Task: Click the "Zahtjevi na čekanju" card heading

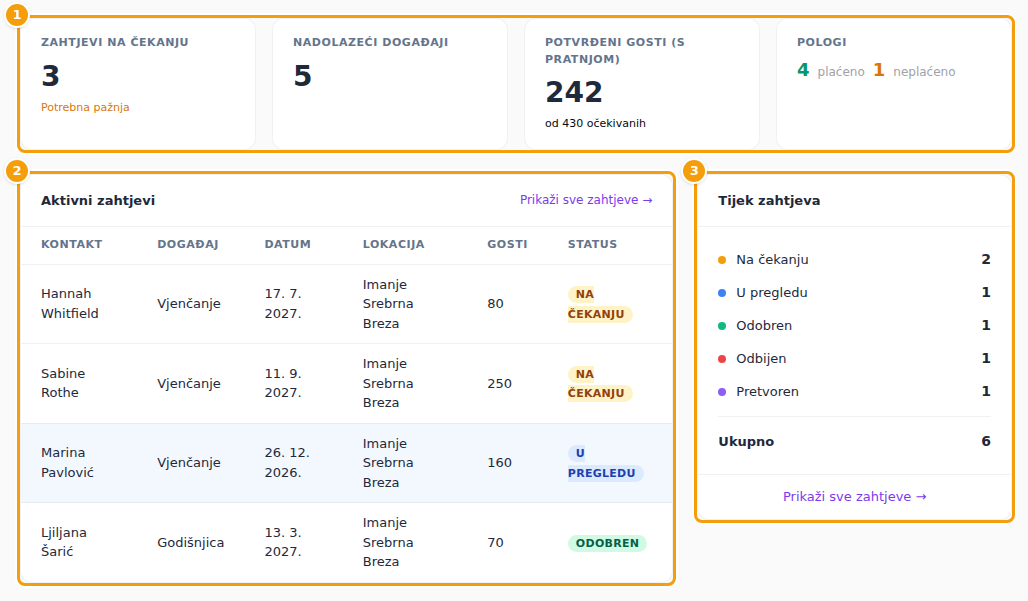Action: [115, 42]
